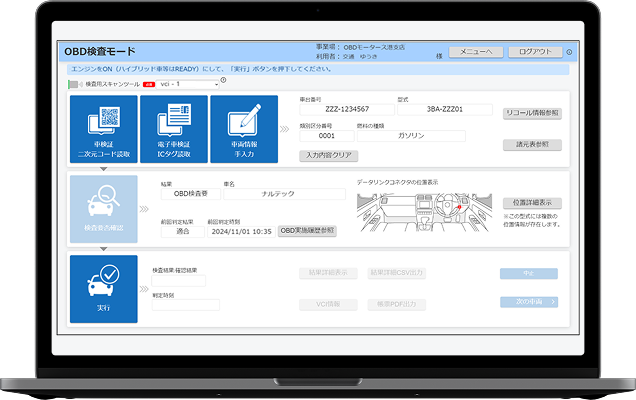Screen dimensions: 636x400
Task: Click the speaker icon by 検査用スキャンツール
Action: tap(81, 84)
